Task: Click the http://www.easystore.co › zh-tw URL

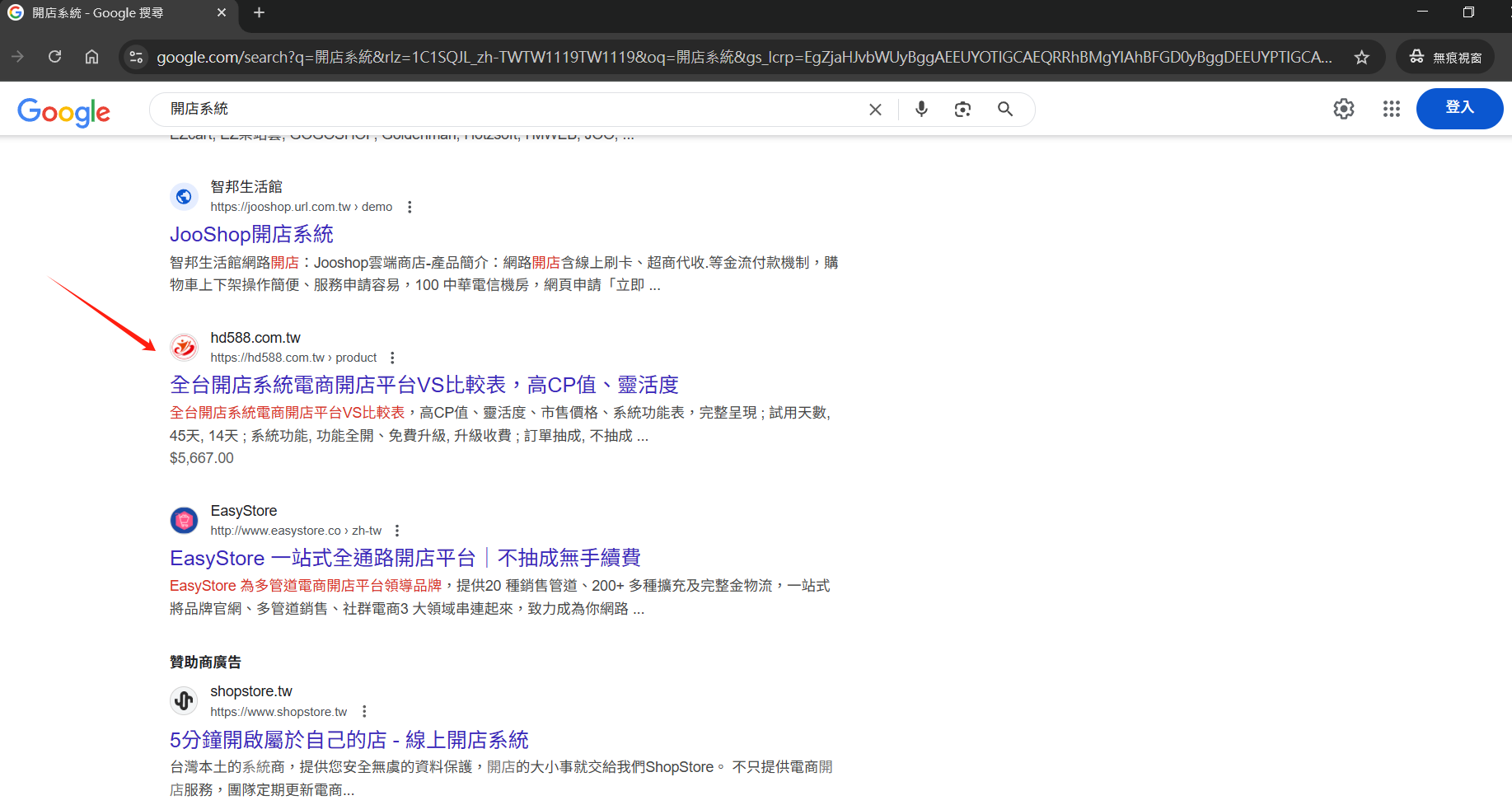Action: pos(296,531)
